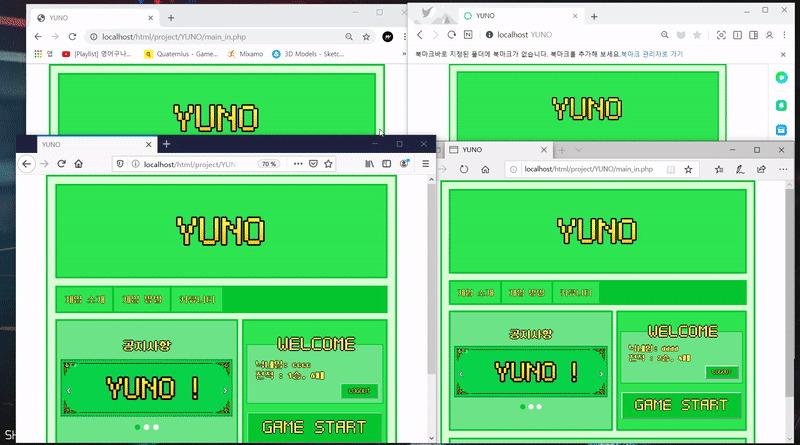Open Chrome profile avatar

click(388, 37)
